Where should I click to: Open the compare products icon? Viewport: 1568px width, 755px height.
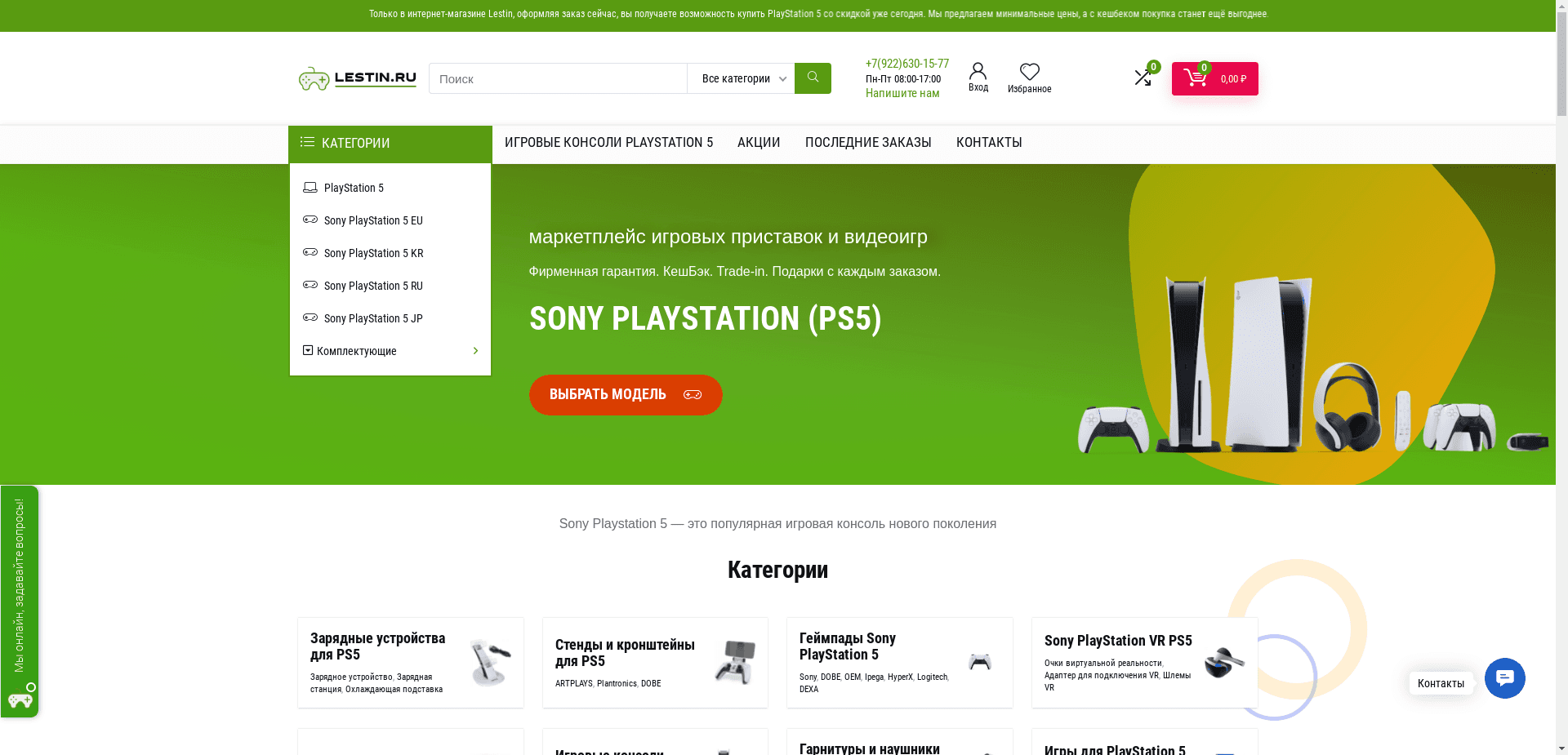pyautogui.click(x=1143, y=78)
